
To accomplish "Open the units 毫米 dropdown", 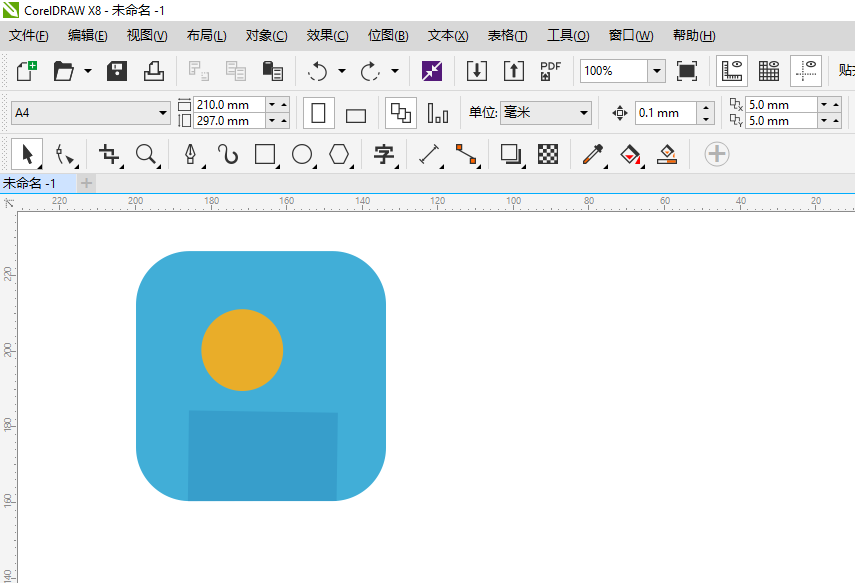I will [x=583, y=113].
